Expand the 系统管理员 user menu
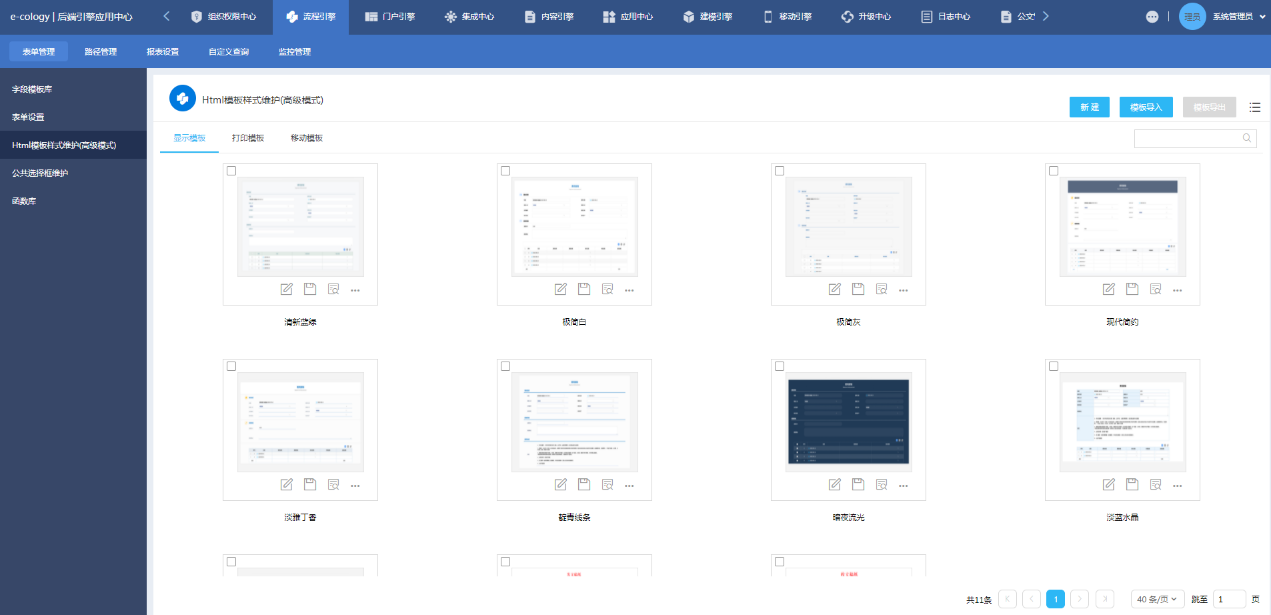 click(x=1225, y=17)
